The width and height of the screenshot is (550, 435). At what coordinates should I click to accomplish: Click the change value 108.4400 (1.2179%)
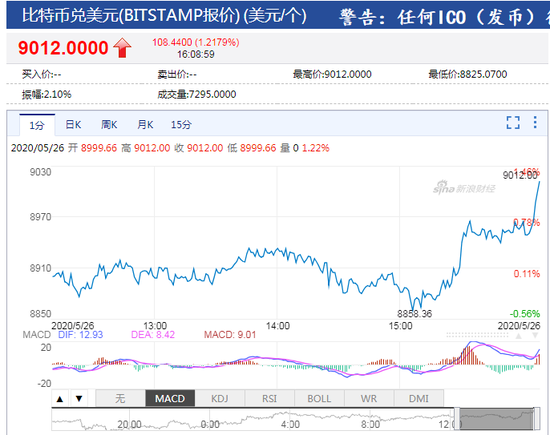pyautogui.click(x=196, y=42)
